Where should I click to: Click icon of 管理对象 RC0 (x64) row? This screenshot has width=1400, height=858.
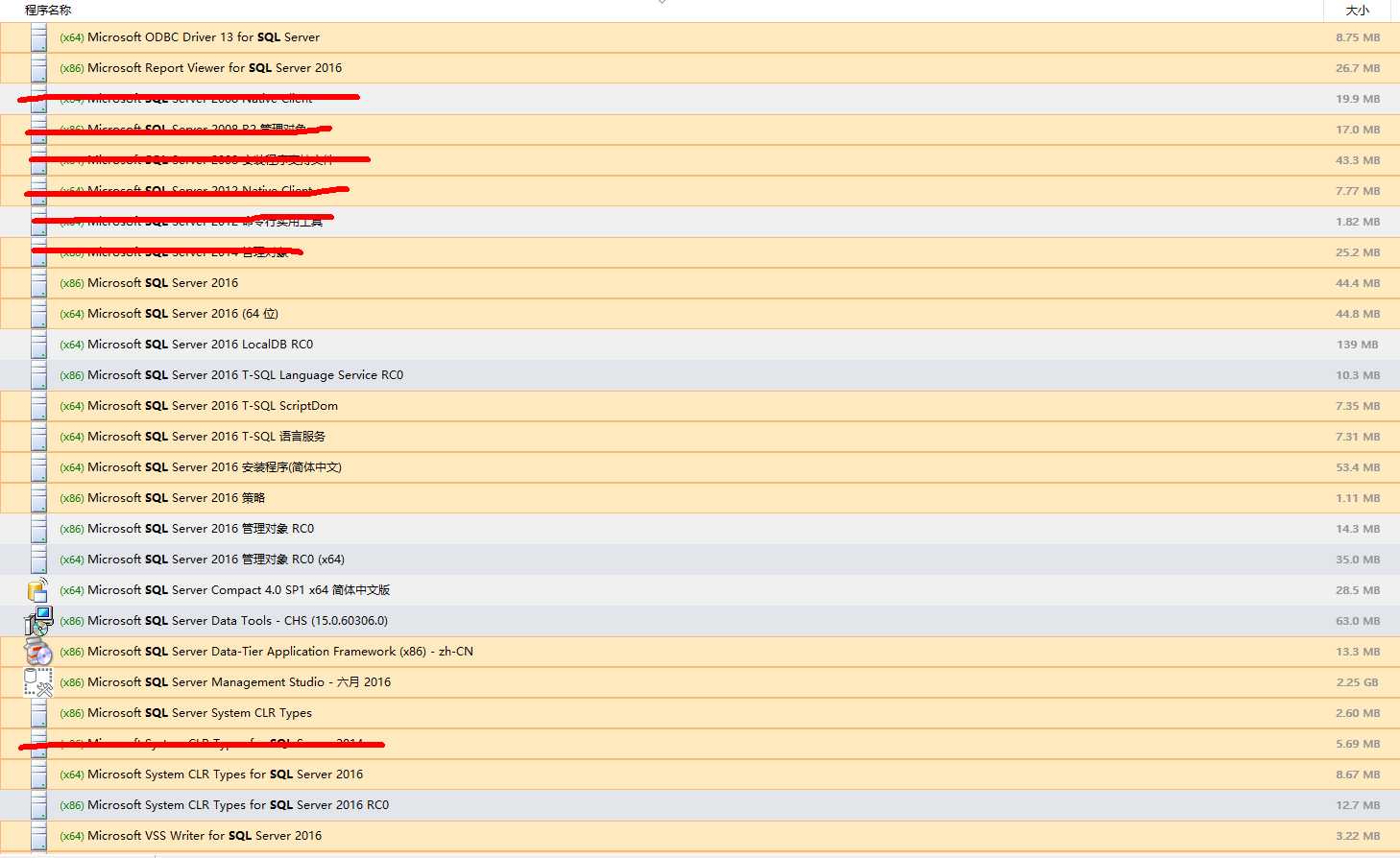(38, 560)
